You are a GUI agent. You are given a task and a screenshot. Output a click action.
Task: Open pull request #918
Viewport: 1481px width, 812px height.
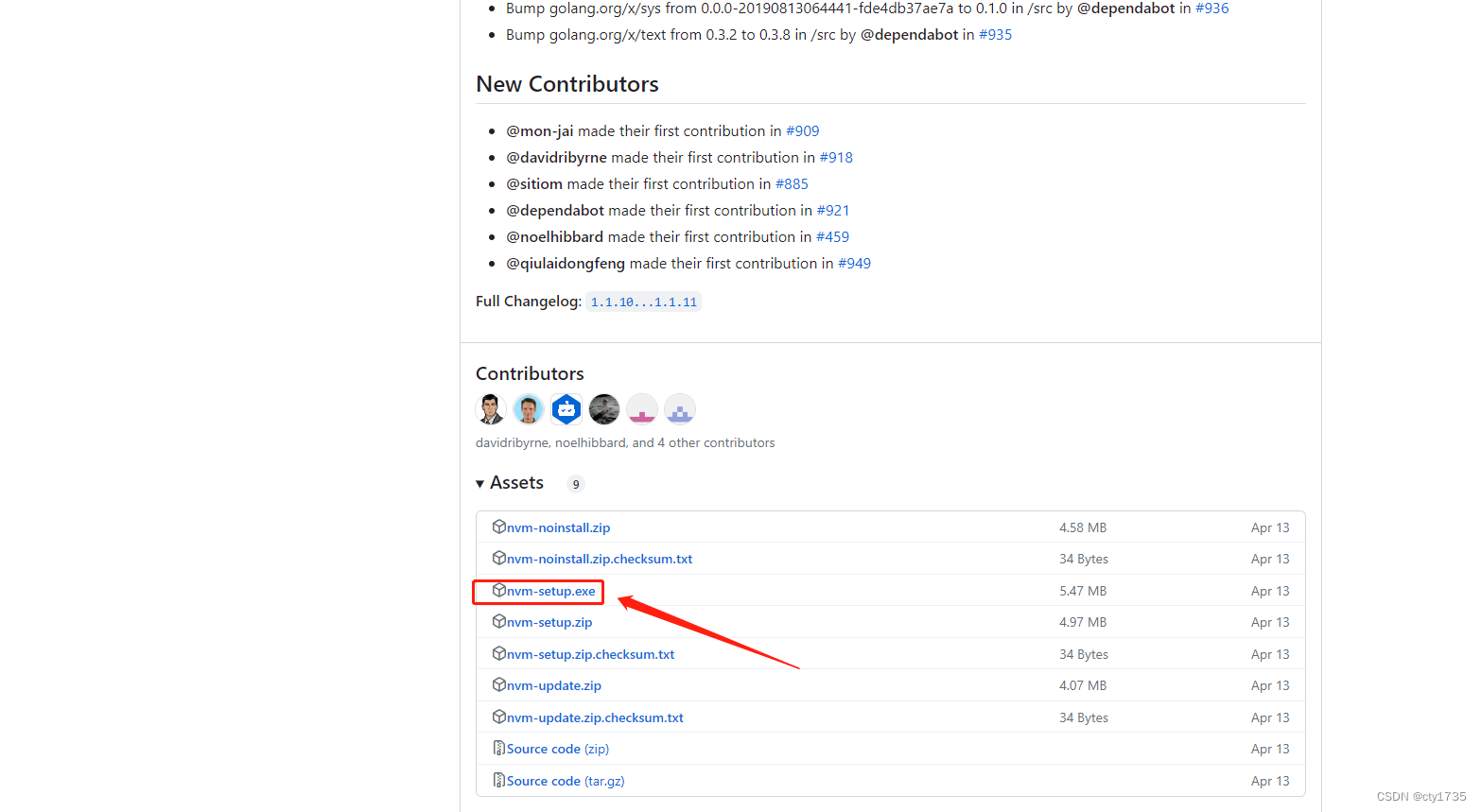[x=836, y=158]
